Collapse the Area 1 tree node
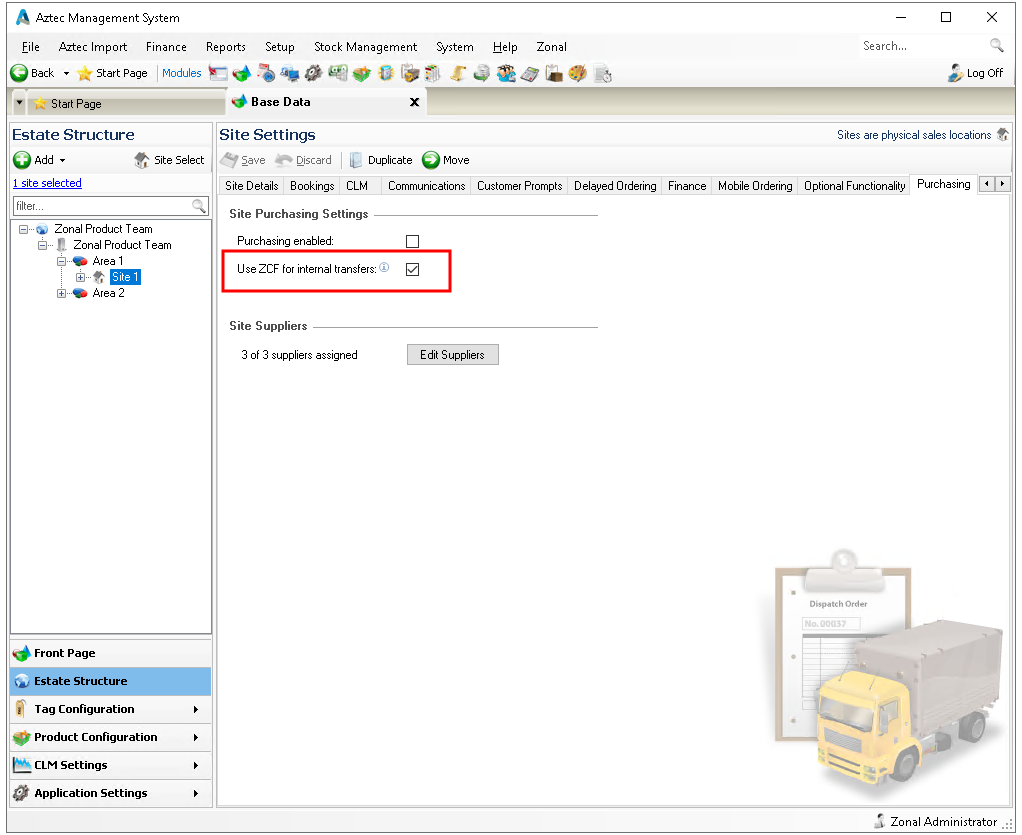 tap(61, 261)
